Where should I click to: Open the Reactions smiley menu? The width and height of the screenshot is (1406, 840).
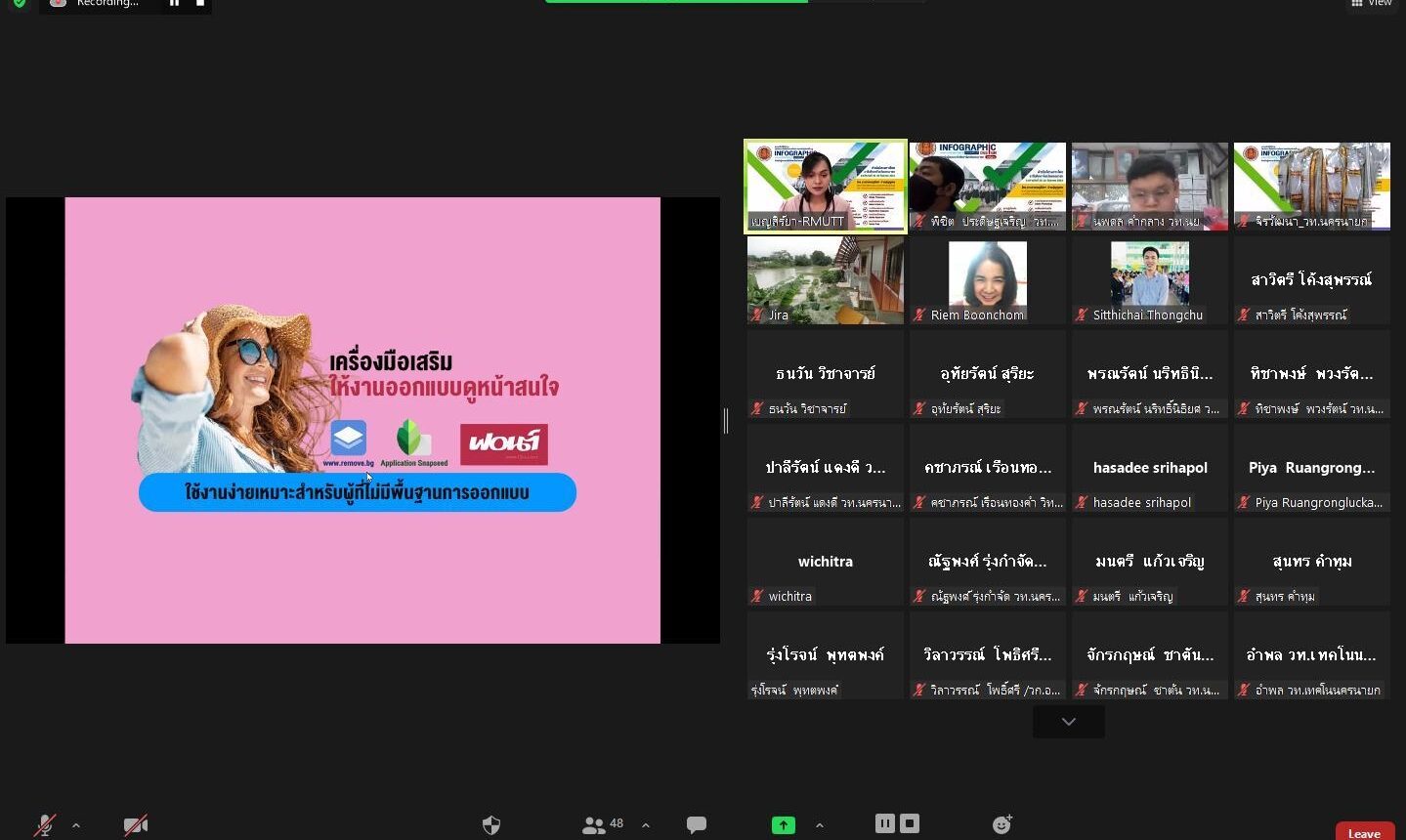[1001, 825]
